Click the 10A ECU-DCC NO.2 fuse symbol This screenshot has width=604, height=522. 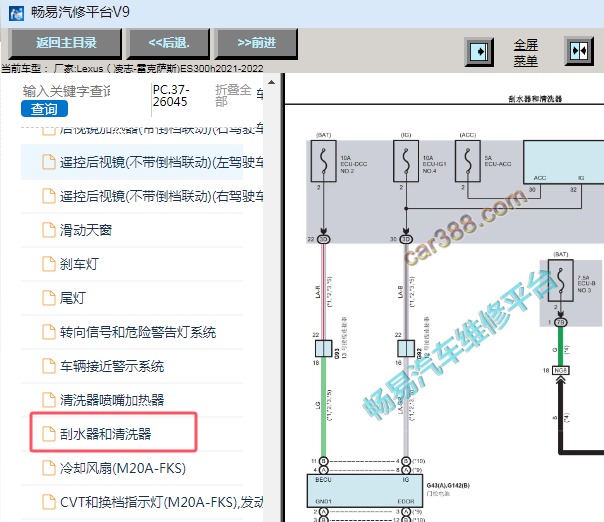(324, 161)
